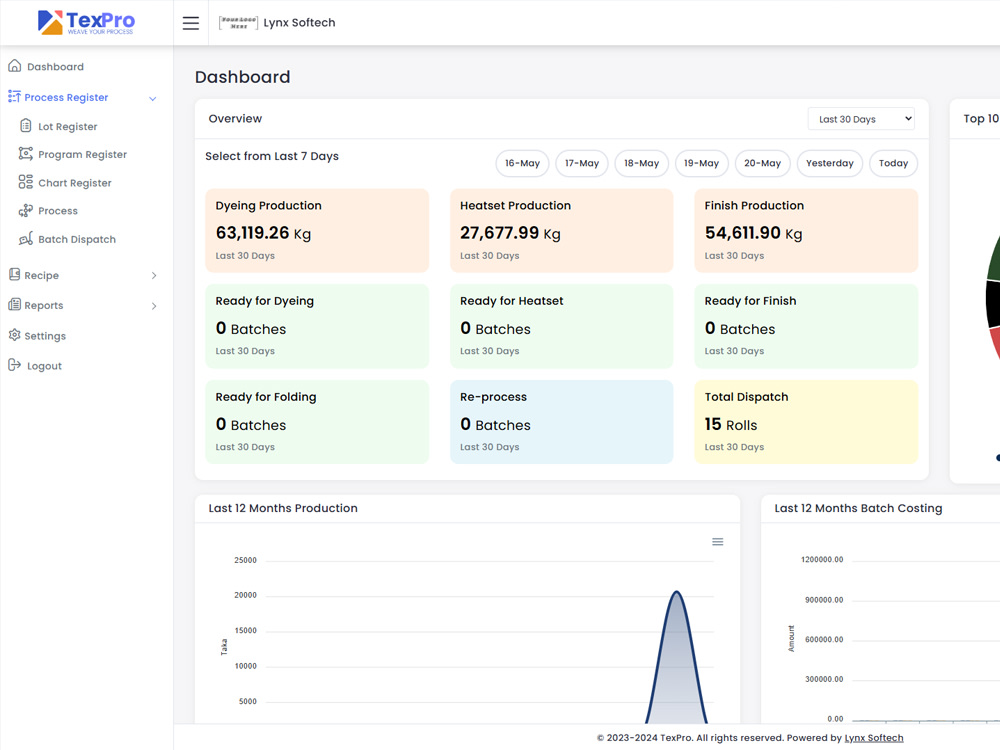Click the TexPro logo

pyautogui.click(x=86, y=22)
